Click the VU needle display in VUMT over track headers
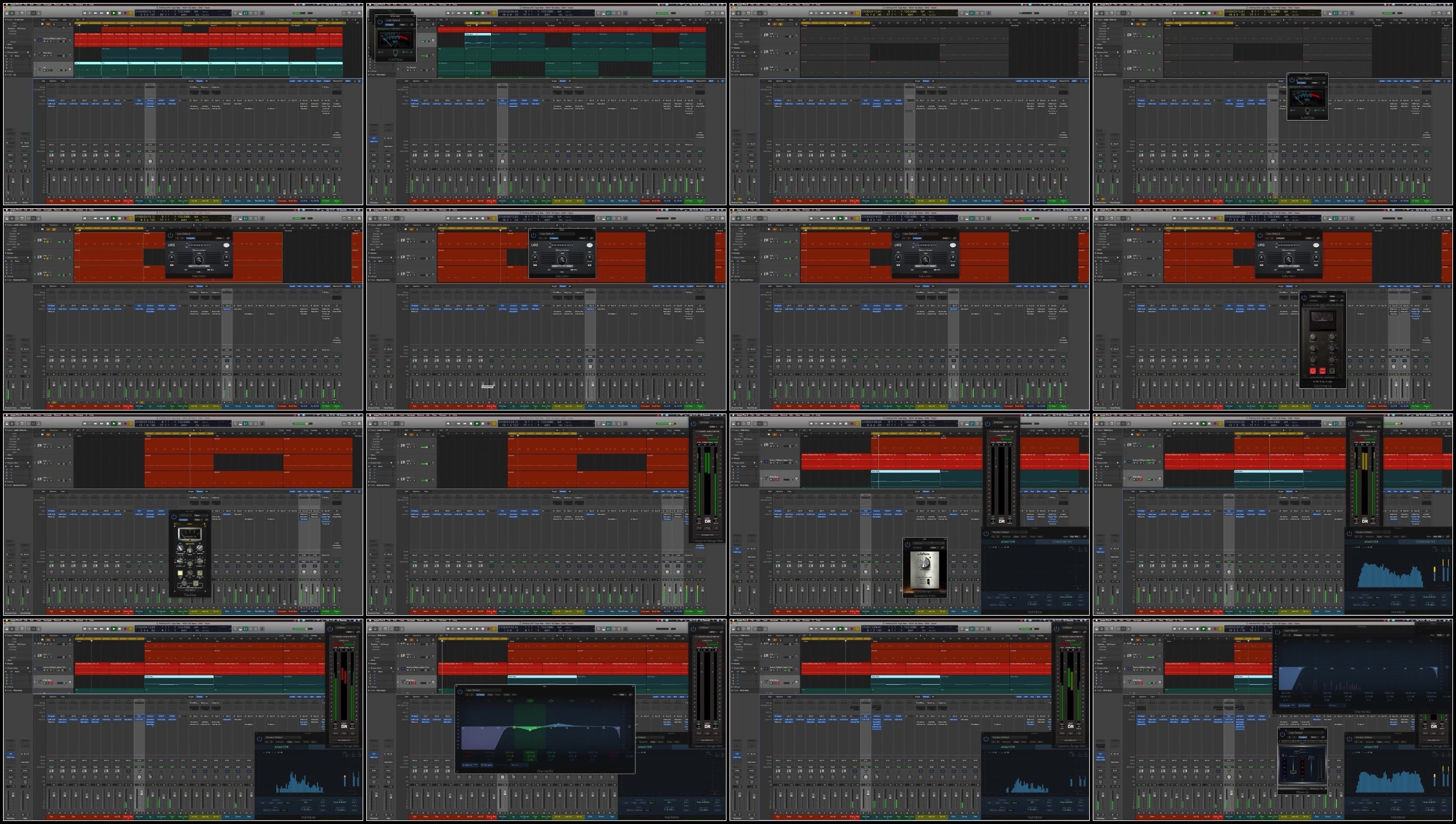1456x824 pixels. (396, 40)
